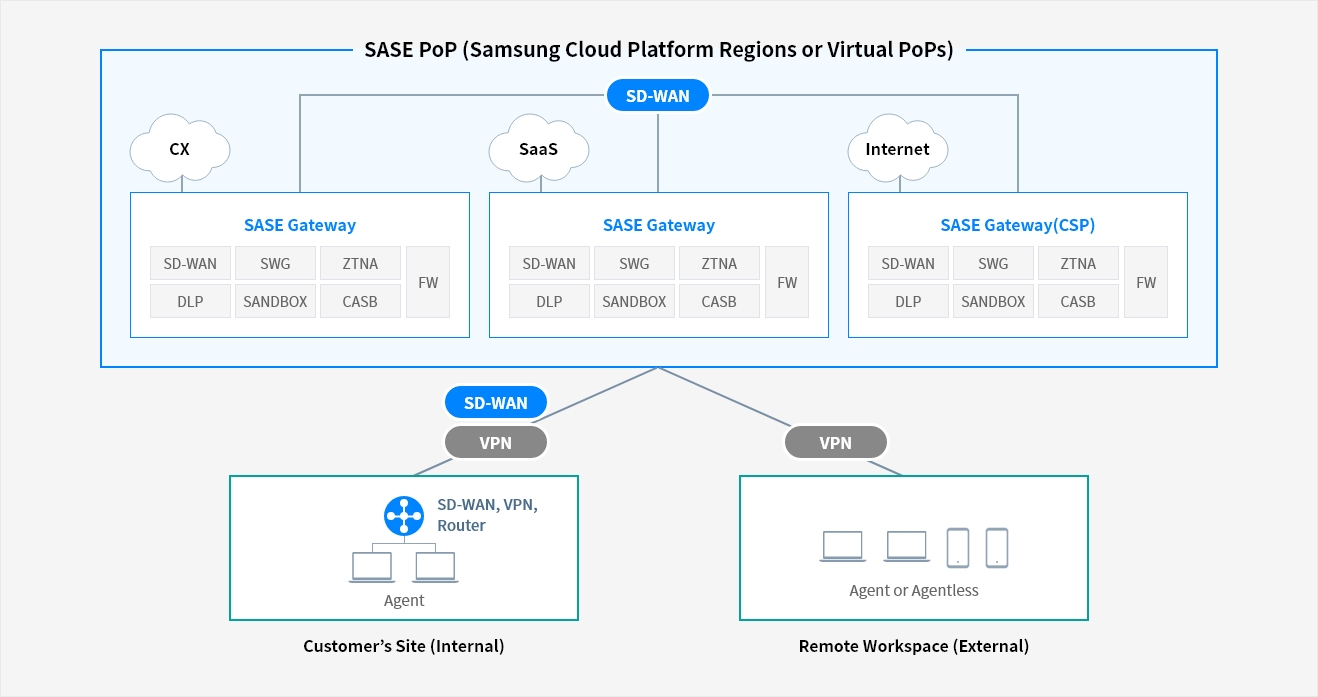Screen dimensions: 1318x697
Task: Click the SASE Gateway title under the SaaS cloud
Action: (658, 225)
